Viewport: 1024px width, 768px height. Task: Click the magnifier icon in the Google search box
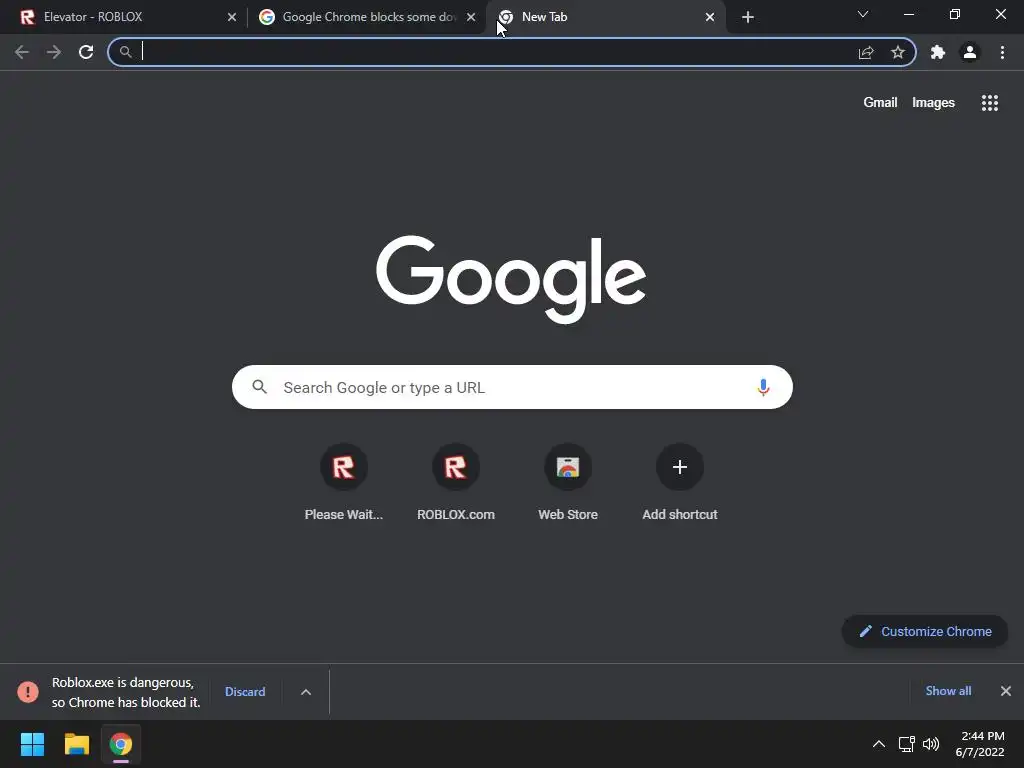tap(259, 387)
